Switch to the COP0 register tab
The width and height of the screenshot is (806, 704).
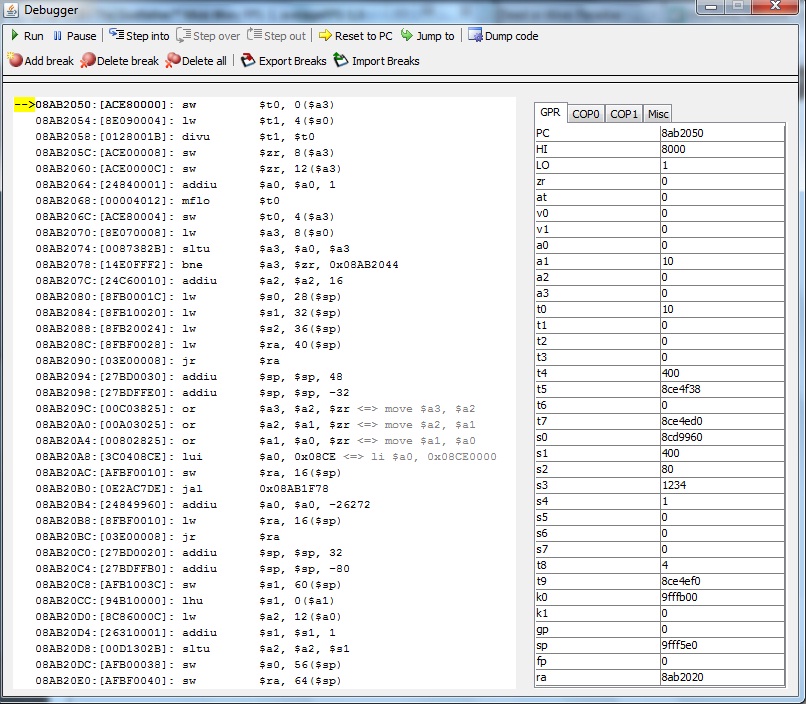(x=586, y=114)
